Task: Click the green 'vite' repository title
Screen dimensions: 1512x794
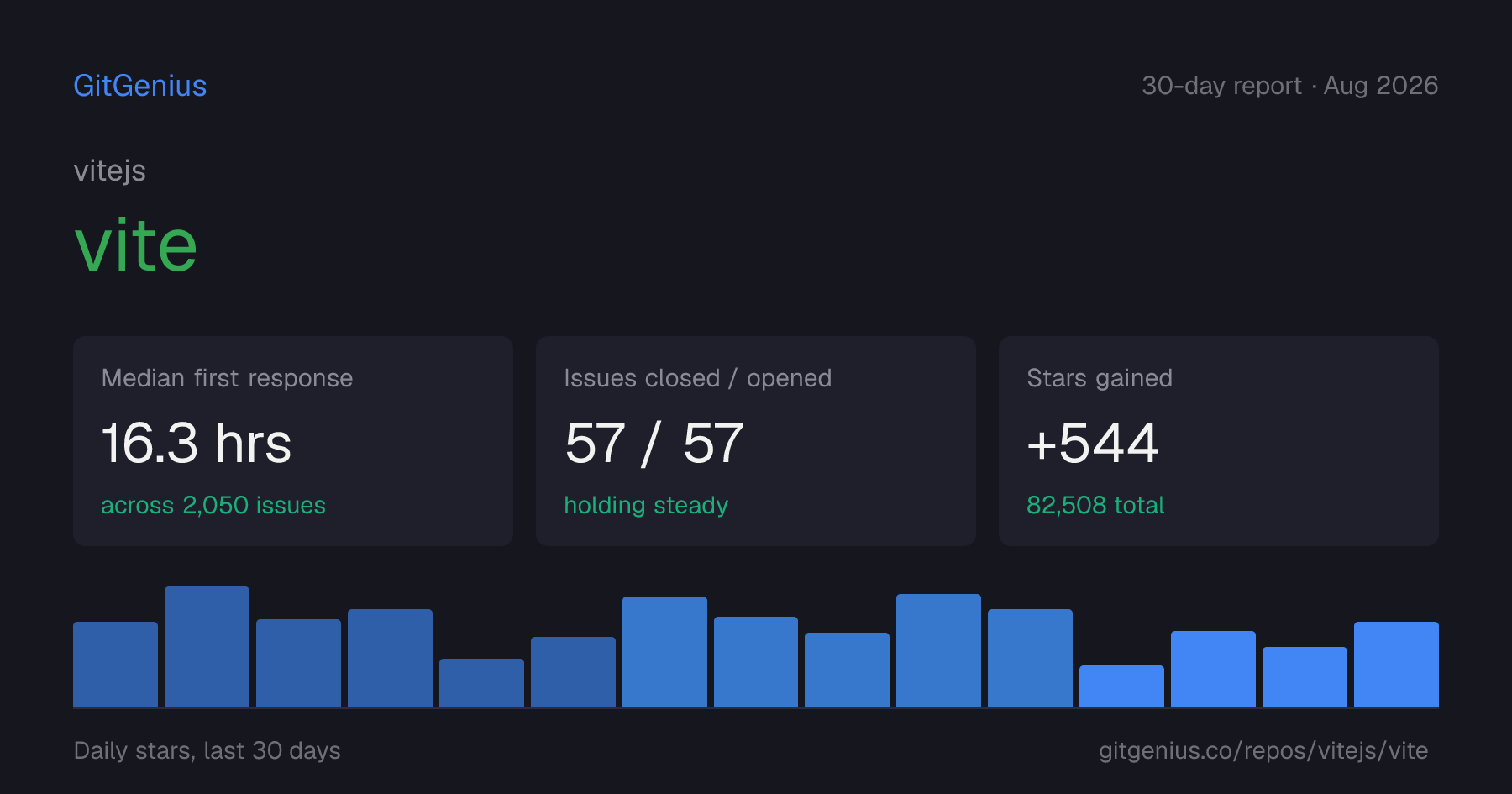Action: tap(136, 245)
